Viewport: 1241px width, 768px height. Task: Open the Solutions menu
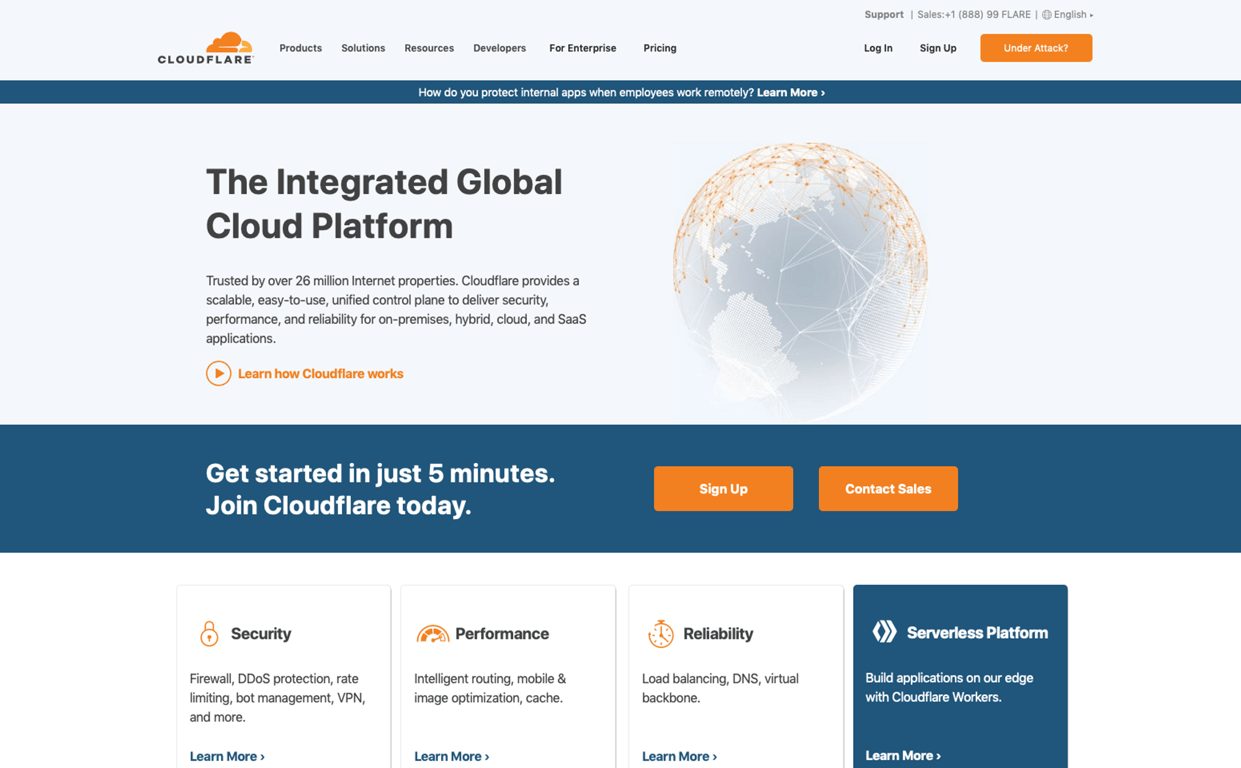(x=363, y=48)
